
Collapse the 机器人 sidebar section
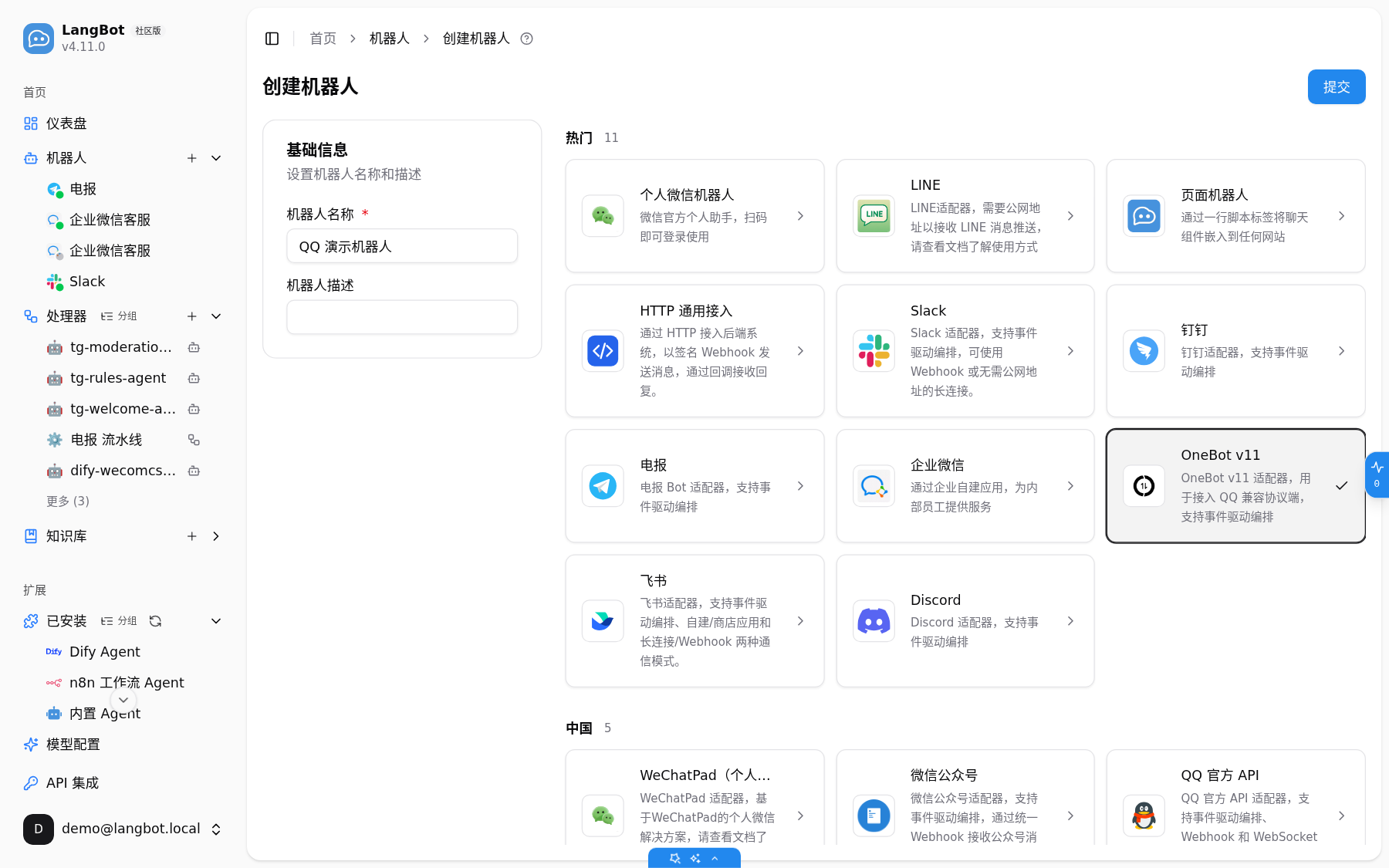click(216, 158)
